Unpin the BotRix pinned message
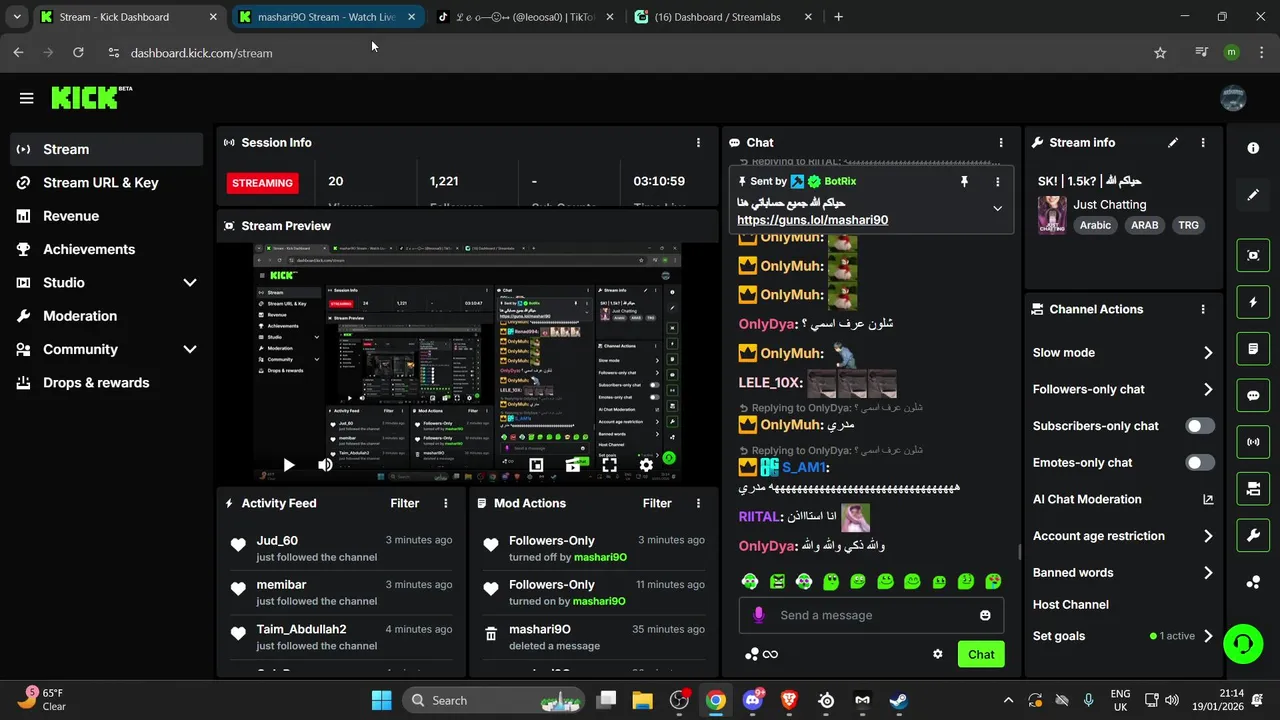The width and height of the screenshot is (1280, 720). [964, 181]
